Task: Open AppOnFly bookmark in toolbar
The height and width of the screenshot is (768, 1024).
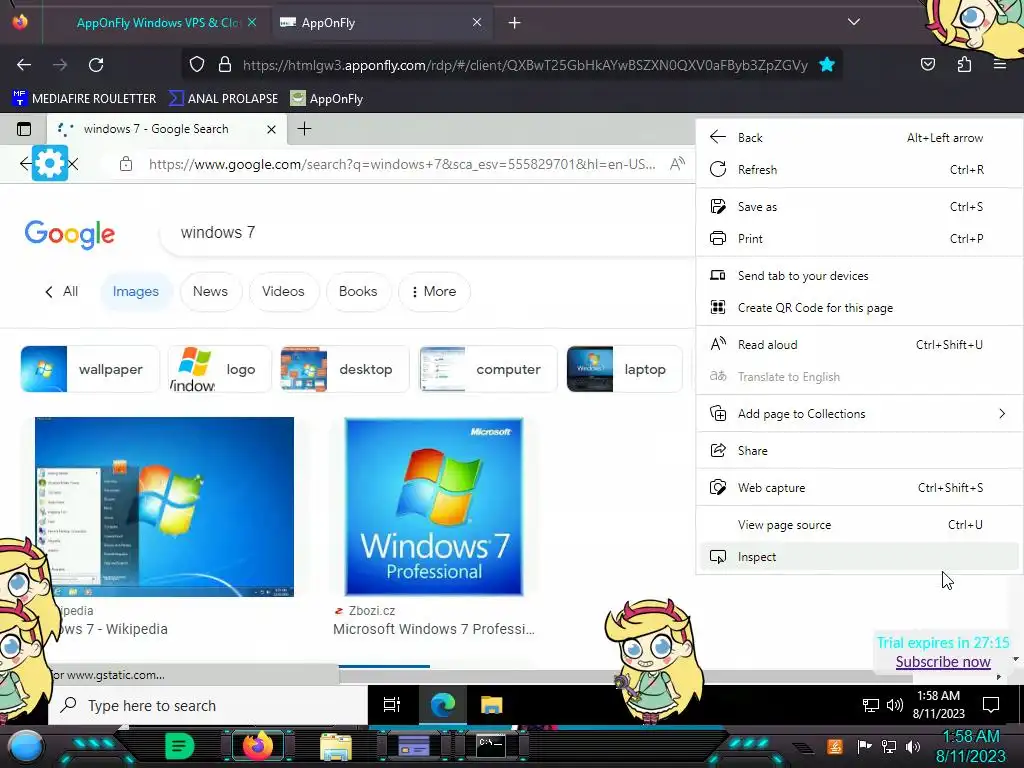Action: pos(327,99)
